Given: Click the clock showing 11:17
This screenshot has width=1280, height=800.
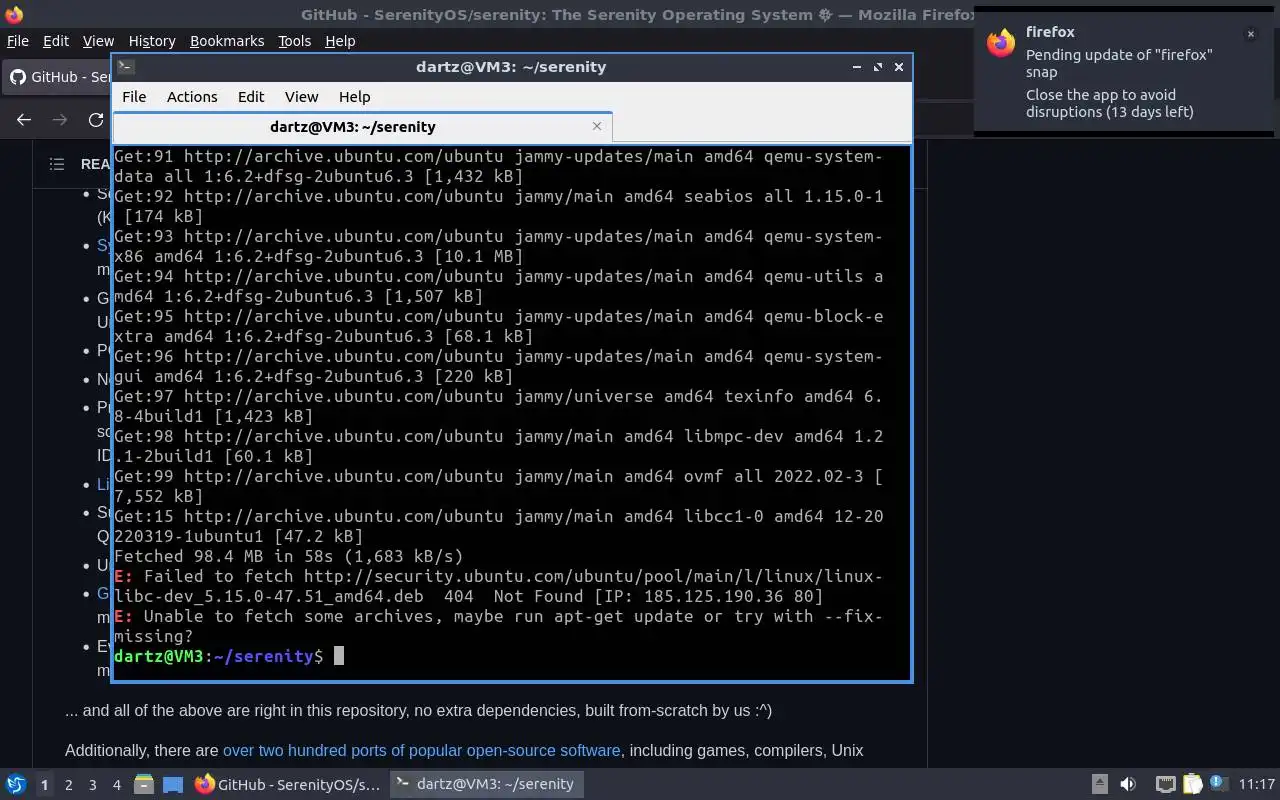Looking at the screenshot, I should (1256, 784).
